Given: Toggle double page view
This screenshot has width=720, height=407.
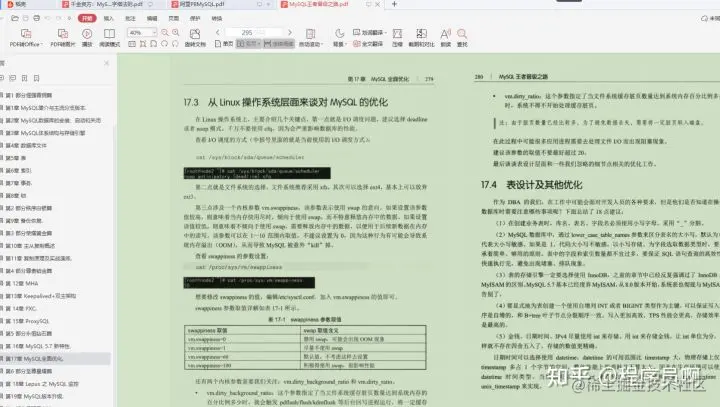Looking at the screenshot, I should pos(248,44).
